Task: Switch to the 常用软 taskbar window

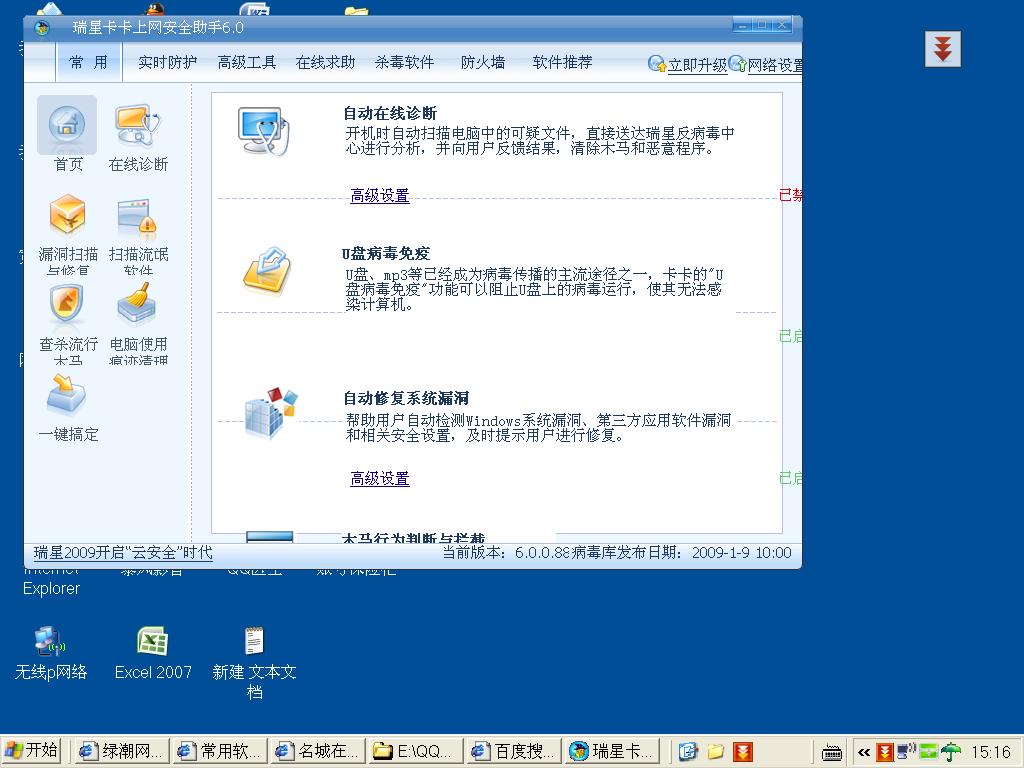Action: pyautogui.click(x=220, y=752)
